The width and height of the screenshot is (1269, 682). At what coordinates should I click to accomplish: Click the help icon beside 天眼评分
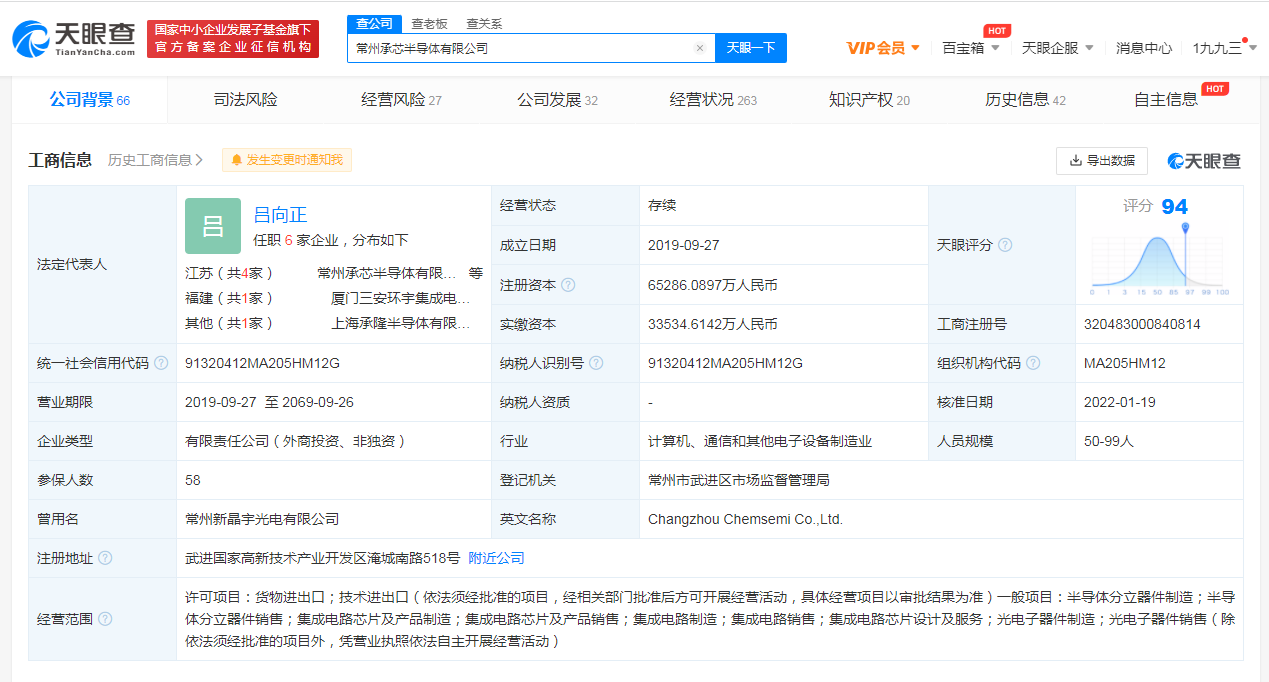(x=1005, y=245)
